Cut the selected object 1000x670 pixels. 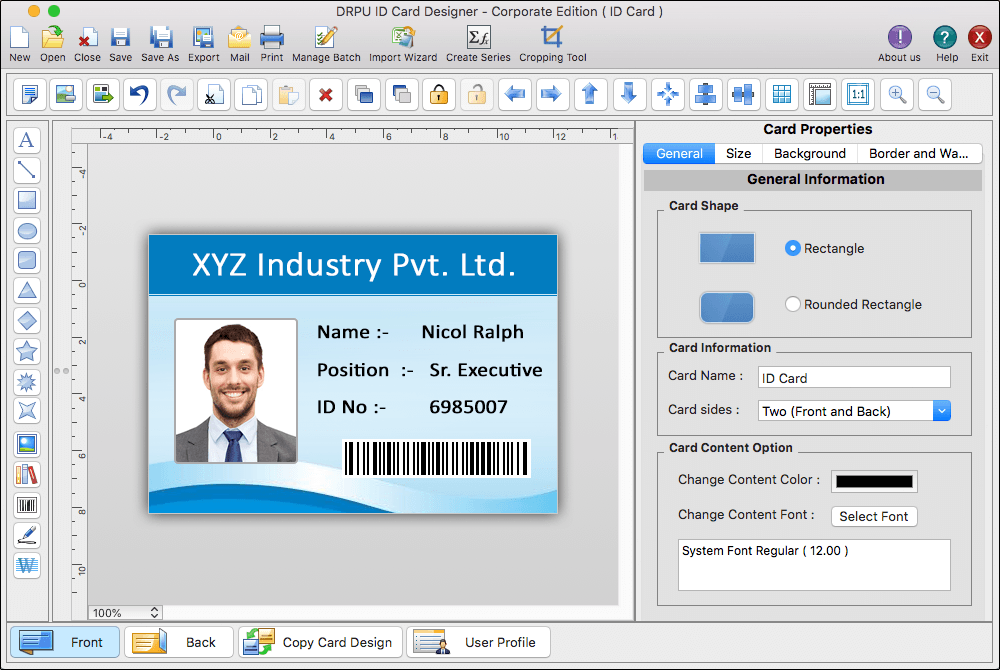[214, 94]
